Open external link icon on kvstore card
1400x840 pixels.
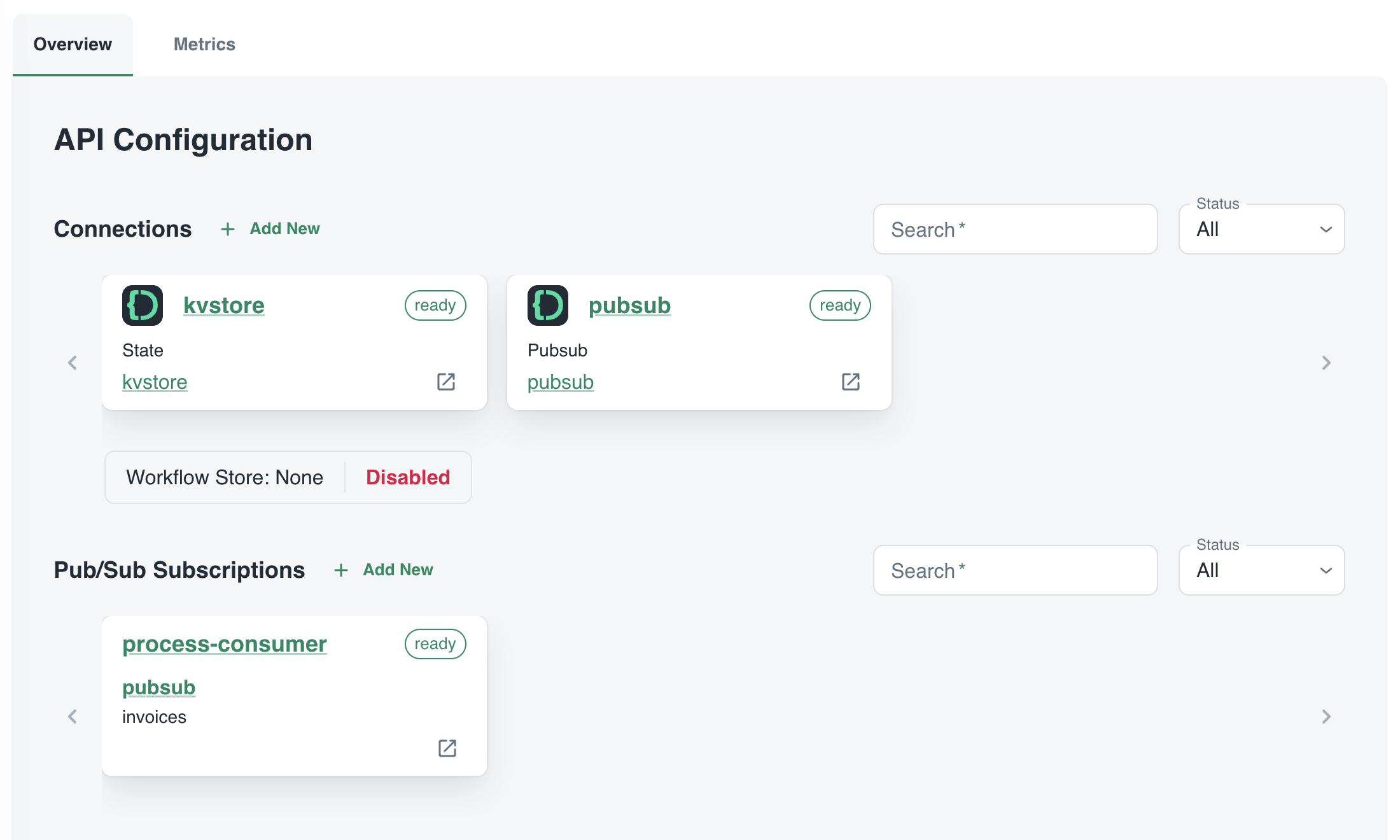(x=446, y=382)
